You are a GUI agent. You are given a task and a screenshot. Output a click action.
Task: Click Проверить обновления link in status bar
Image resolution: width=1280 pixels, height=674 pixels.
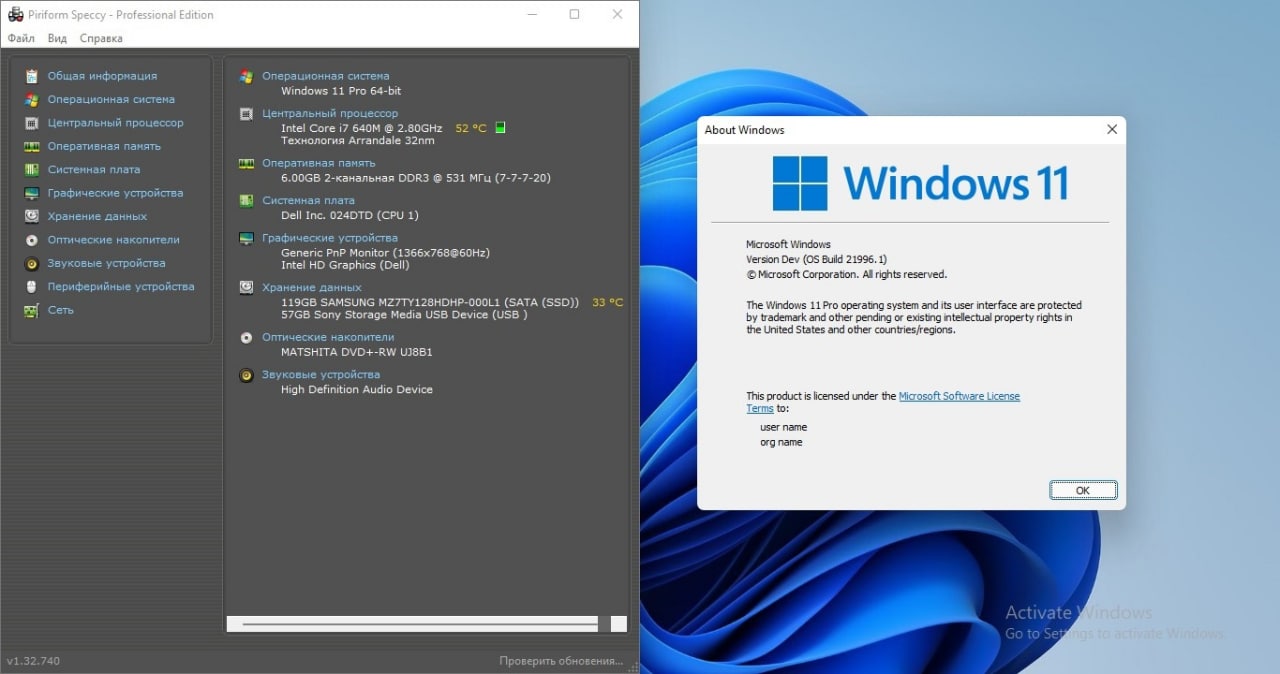coord(561,661)
